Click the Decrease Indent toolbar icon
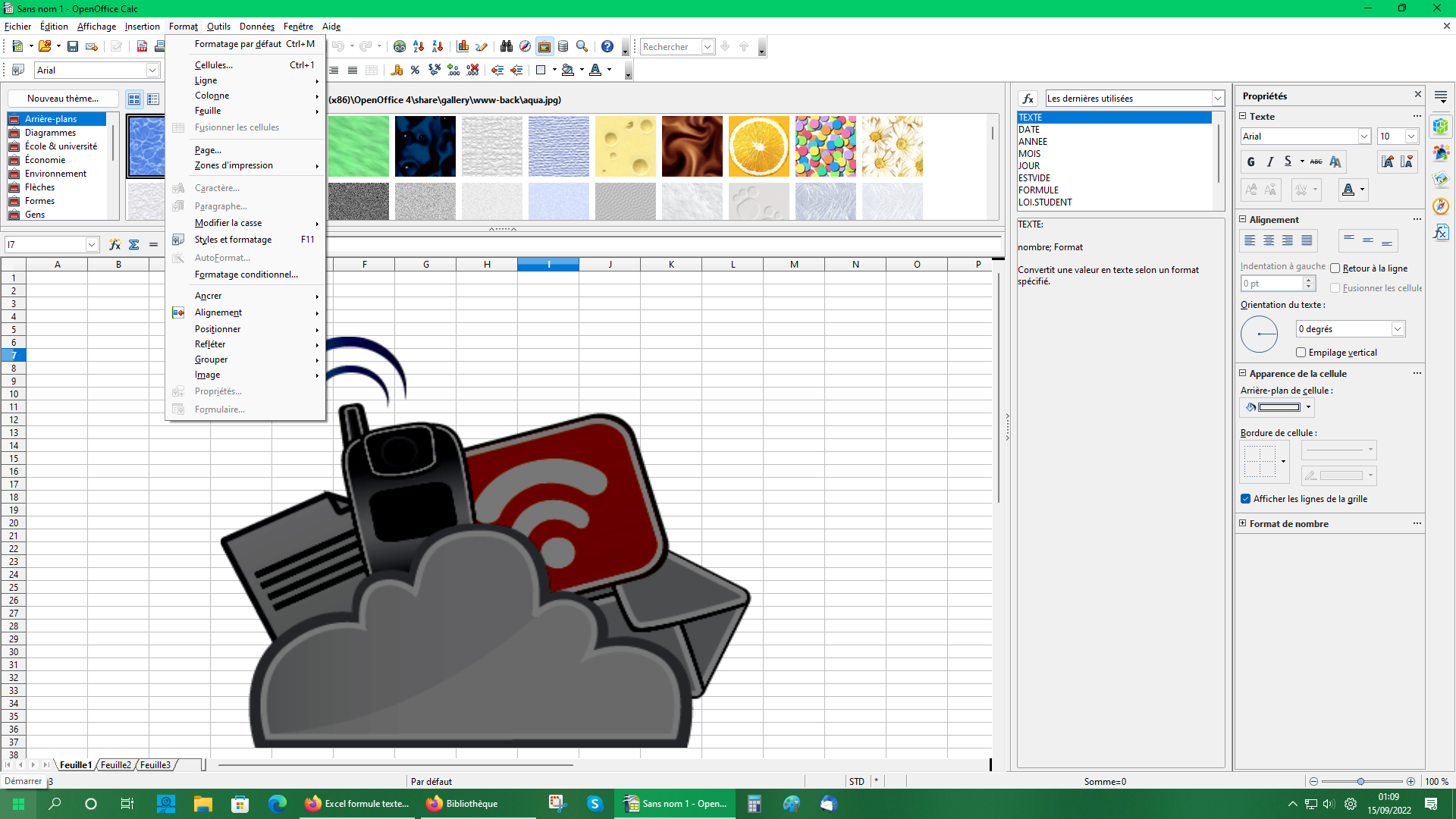The height and width of the screenshot is (819, 1456). (497, 70)
